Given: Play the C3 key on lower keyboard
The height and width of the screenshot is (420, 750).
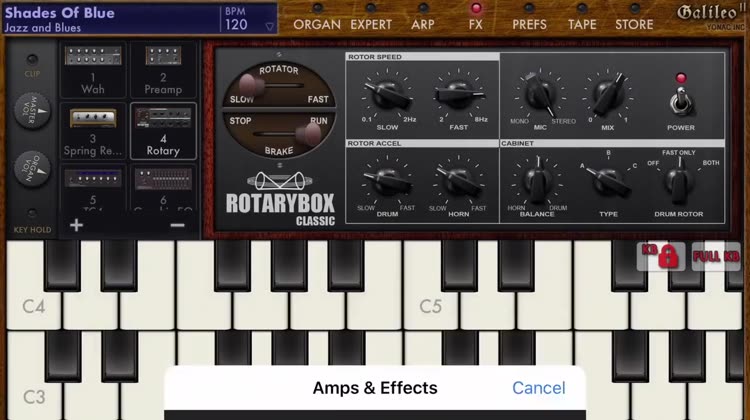Looking at the screenshot, I should tap(33, 396).
